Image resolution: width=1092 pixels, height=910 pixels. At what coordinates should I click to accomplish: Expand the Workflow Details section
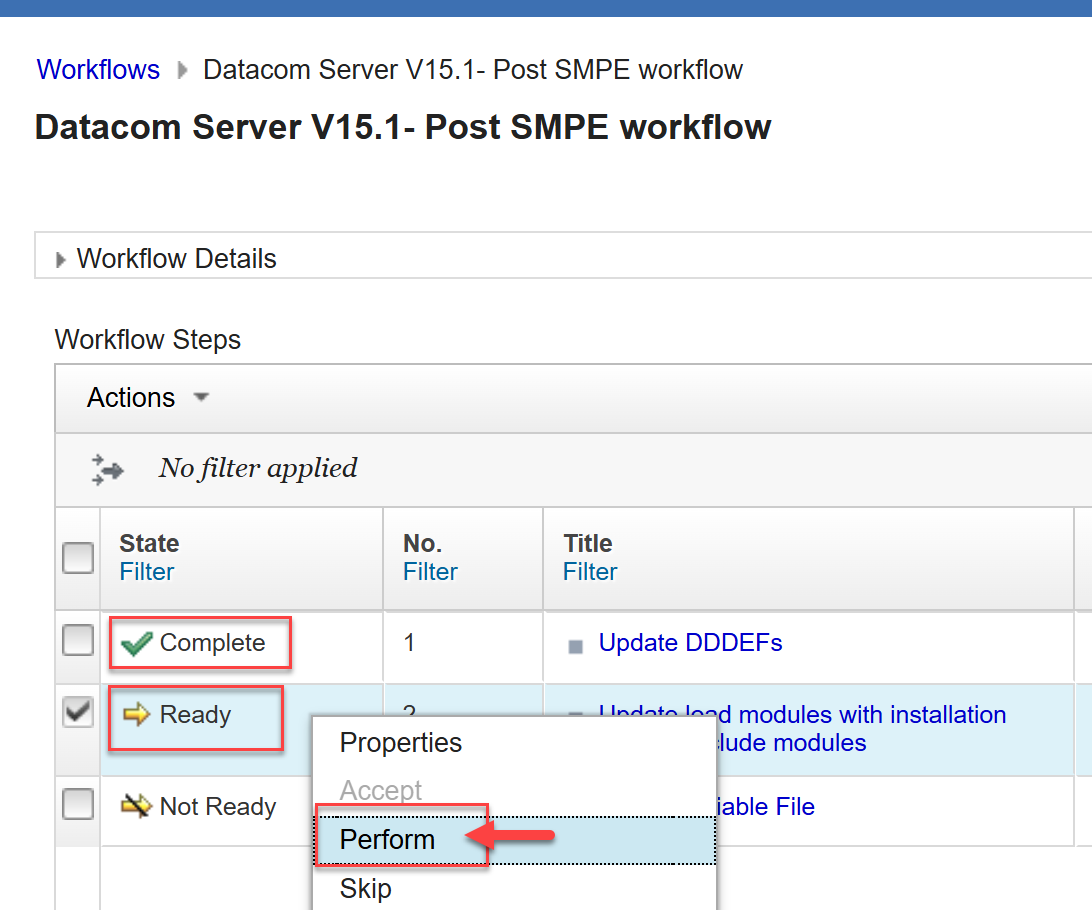(x=62, y=260)
